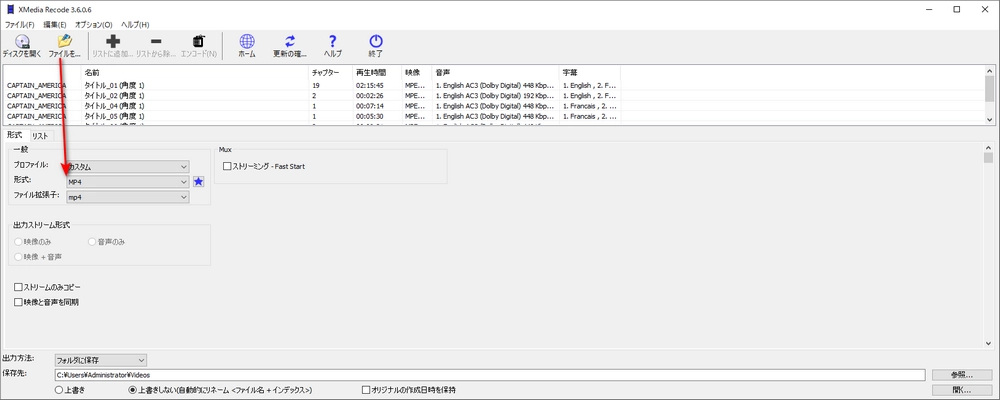Select the 上書き radio button

click(60, 389)
